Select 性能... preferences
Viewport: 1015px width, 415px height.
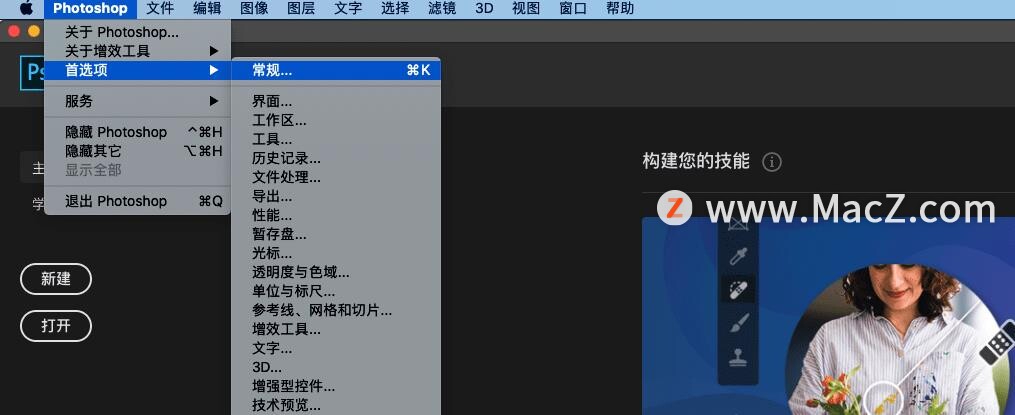tap(336, 215)
